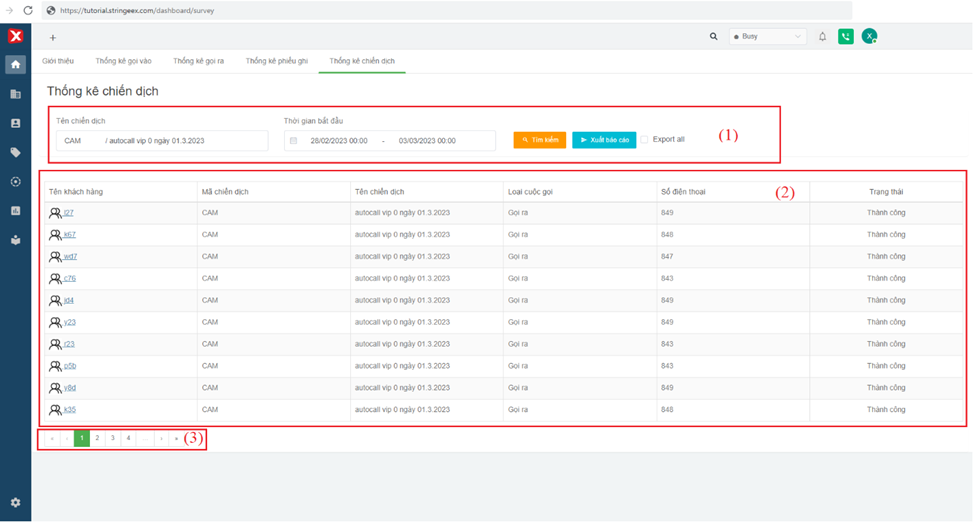
Task: Click the search magnifier in top bar
Action: (x=713, y=37)
